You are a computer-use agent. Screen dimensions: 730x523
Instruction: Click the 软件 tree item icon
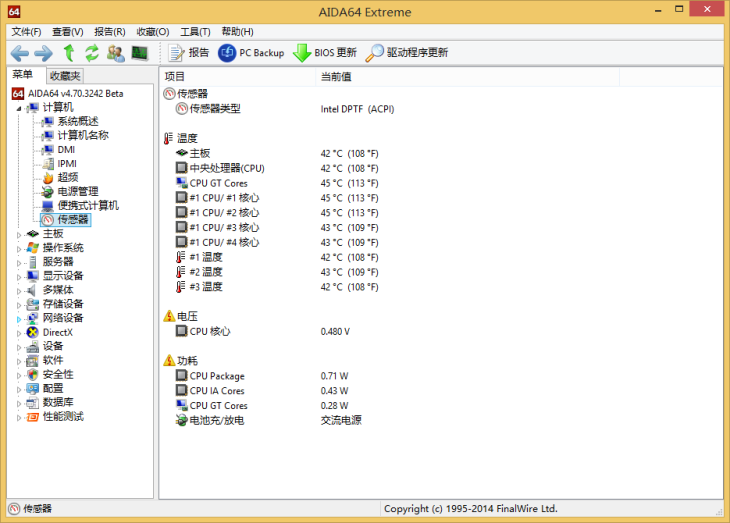(x=33, y=360)
